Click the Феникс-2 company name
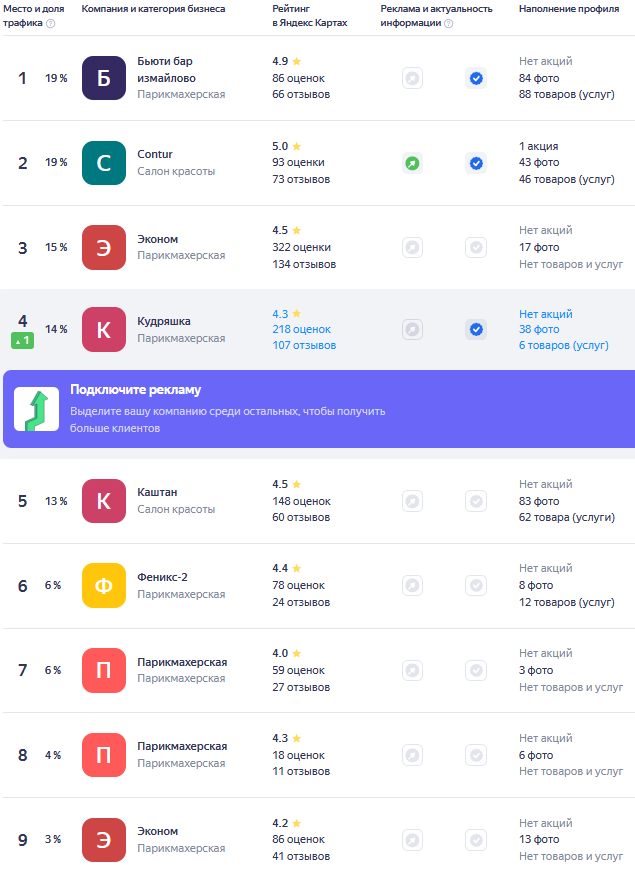 pos(162,577)
